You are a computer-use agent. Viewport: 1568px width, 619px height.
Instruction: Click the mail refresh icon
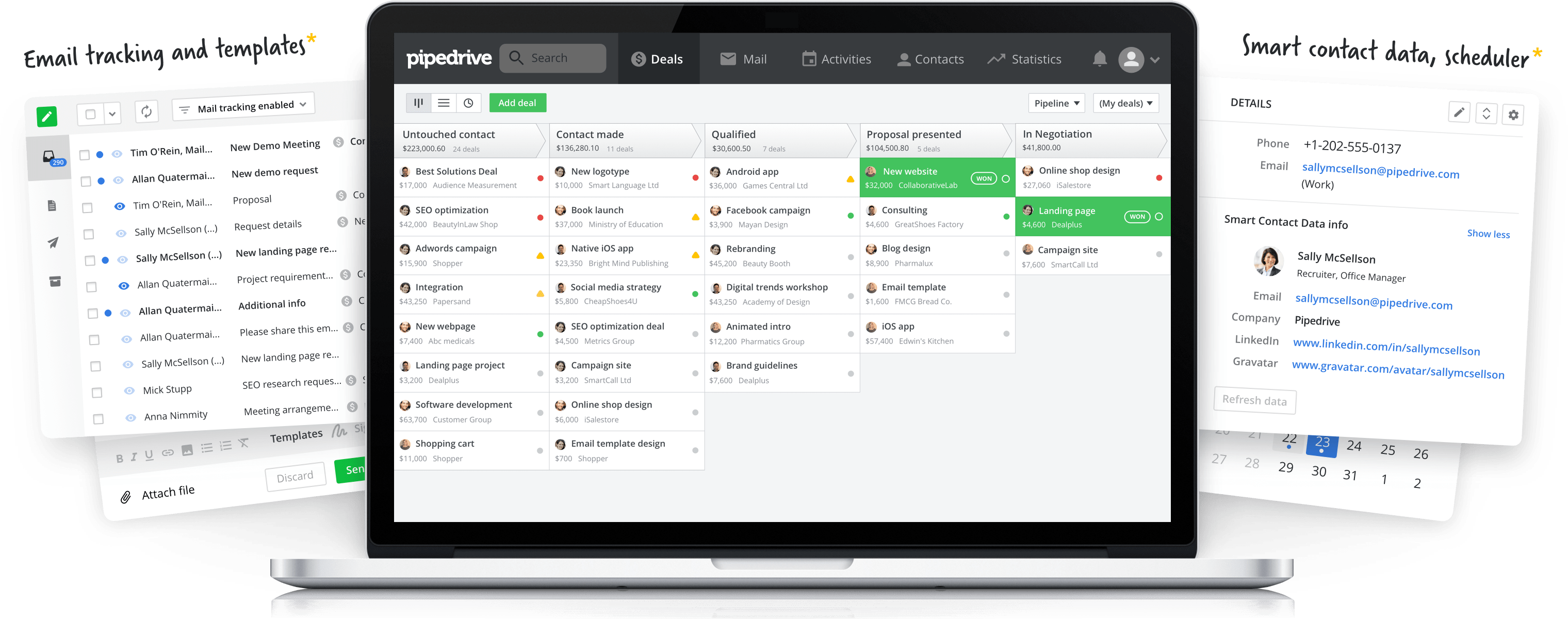pyautogui.click(x=146, y=111)
